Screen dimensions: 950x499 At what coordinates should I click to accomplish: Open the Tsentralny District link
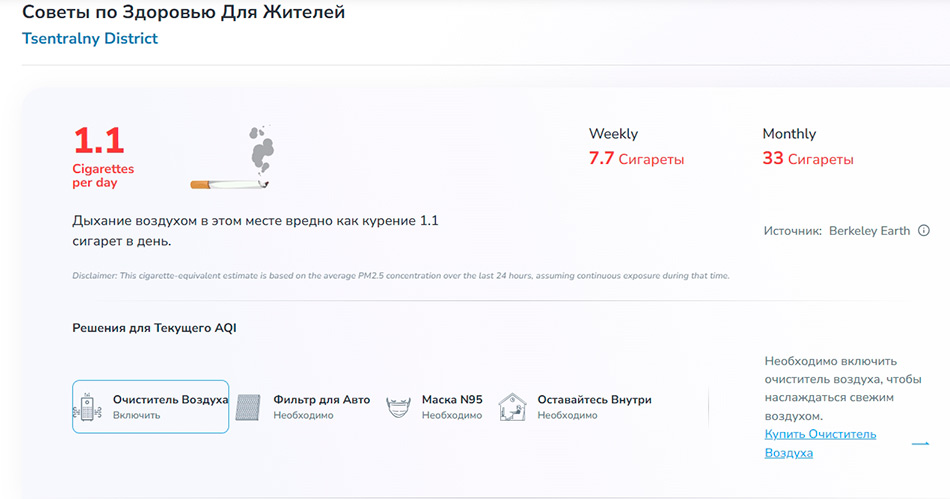(90, 39)
